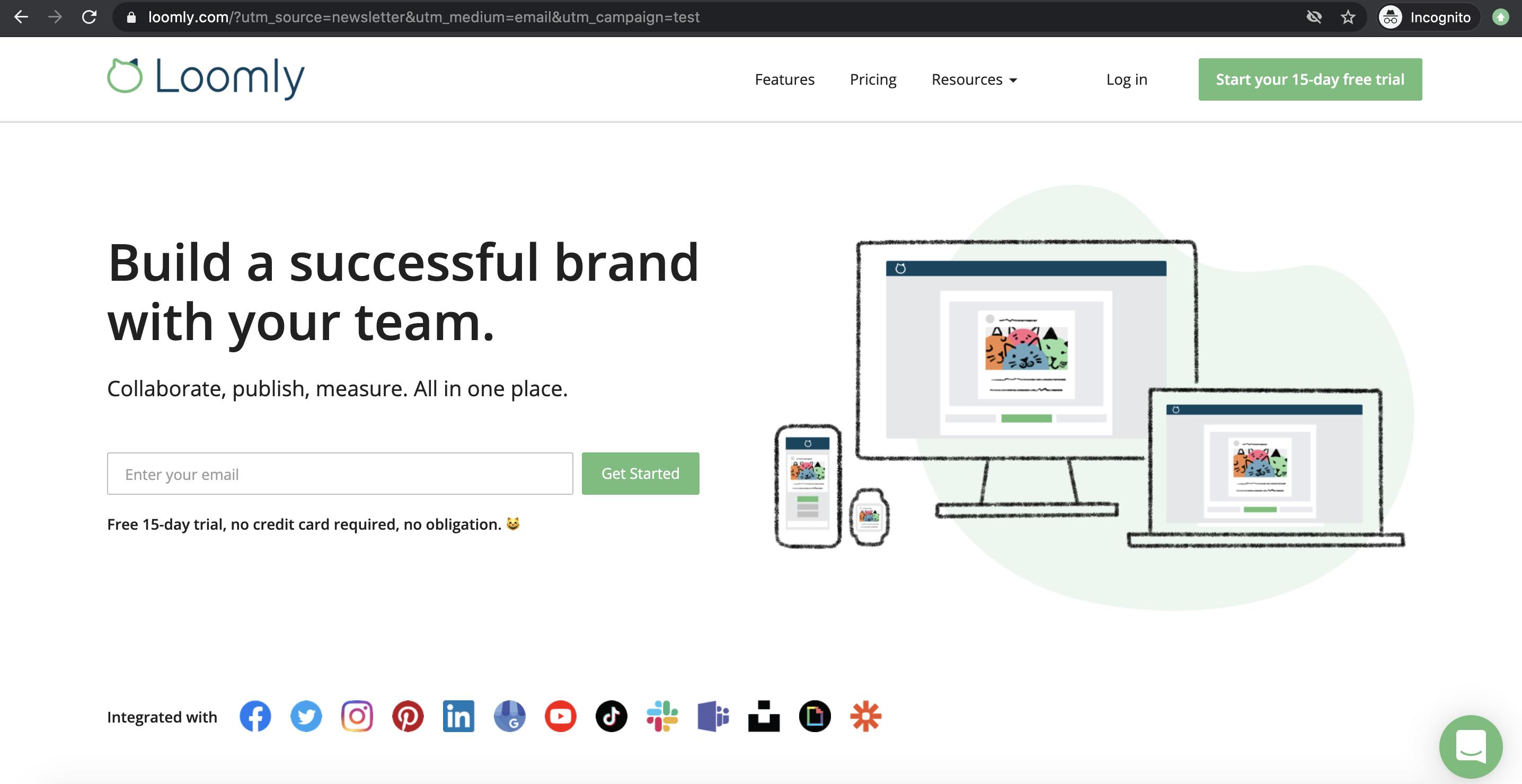Click the Slack integration icon

point(662,716)
